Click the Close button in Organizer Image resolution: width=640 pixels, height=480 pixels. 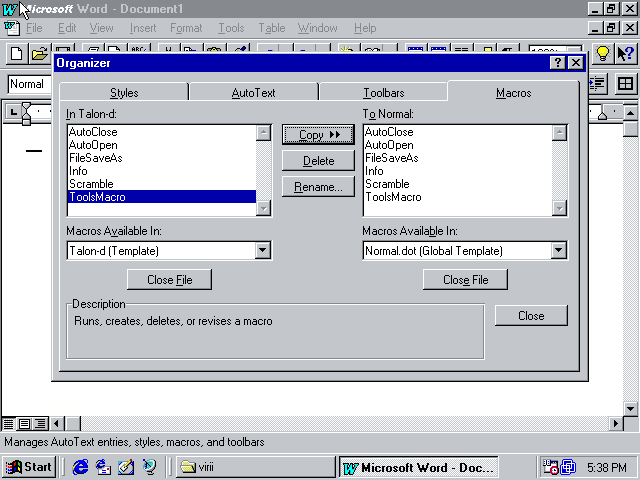[x=531, y=316]
